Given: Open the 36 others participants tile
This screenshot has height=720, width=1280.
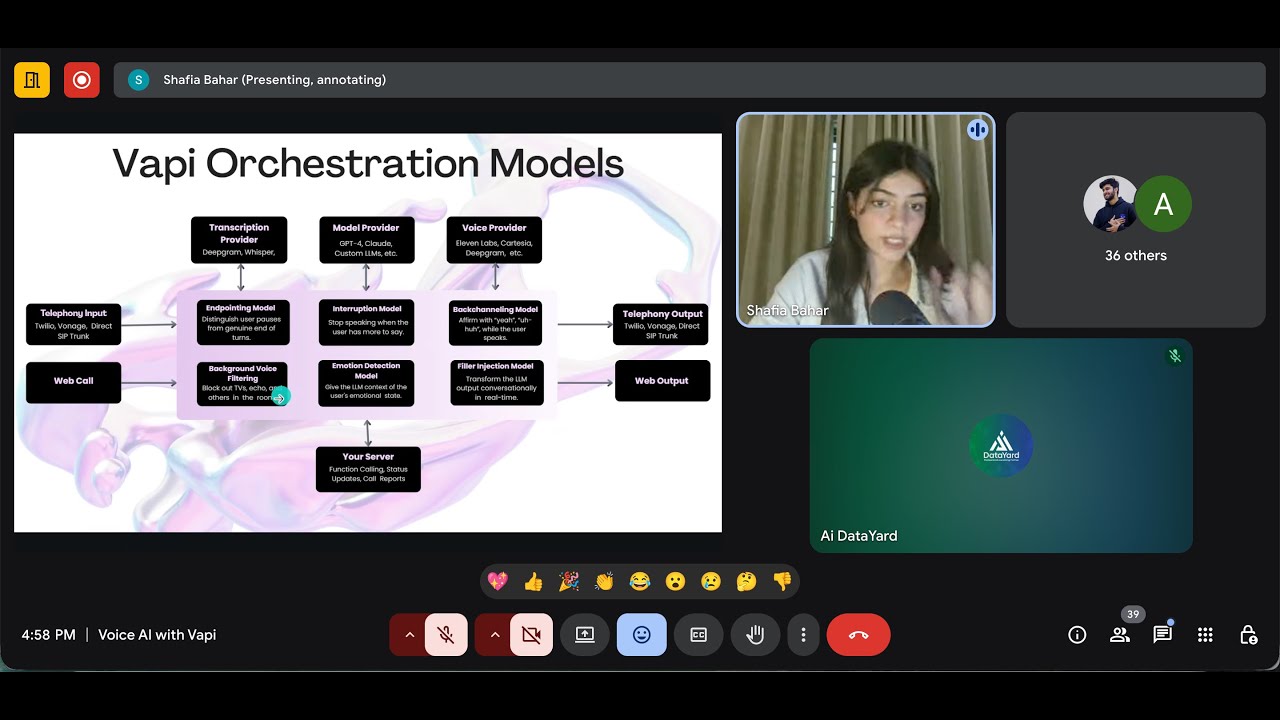Looking at the screenshot, I should [x=1136, y=220].
